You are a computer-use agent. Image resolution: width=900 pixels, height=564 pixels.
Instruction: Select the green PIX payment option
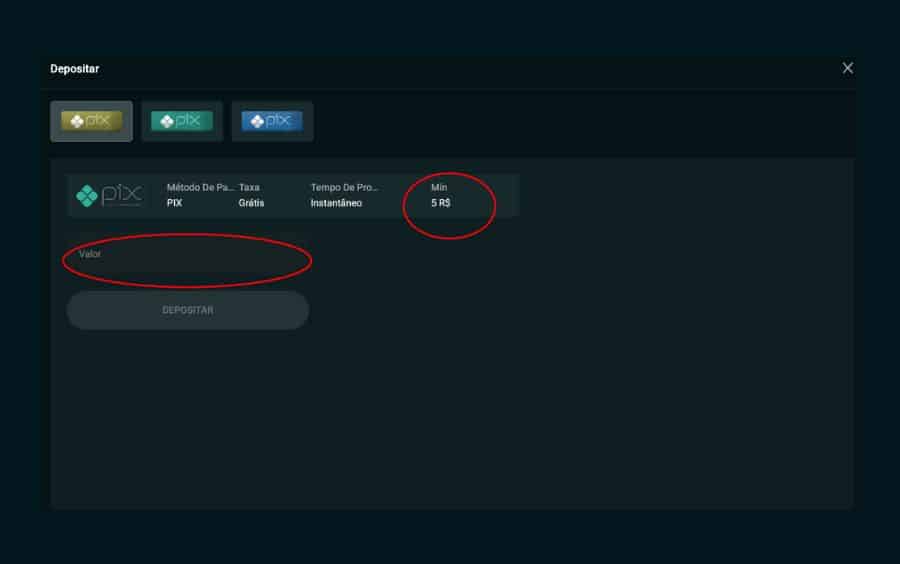(182, 121)
